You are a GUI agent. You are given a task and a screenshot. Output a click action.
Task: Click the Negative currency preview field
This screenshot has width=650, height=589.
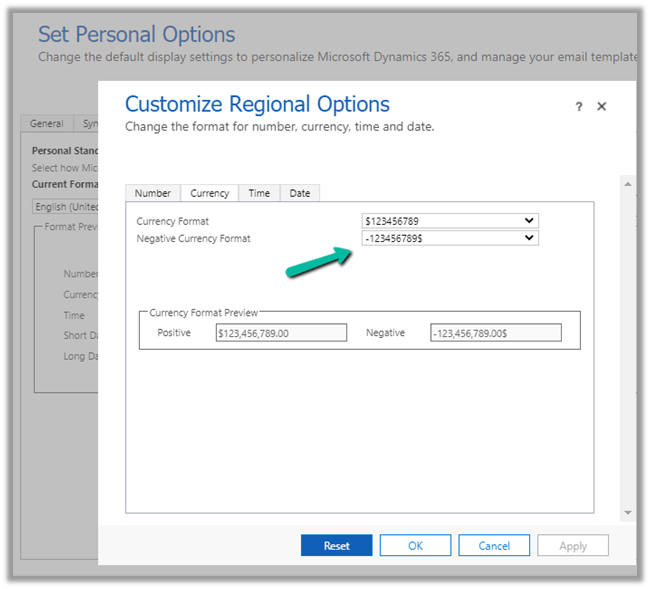click(x=495, y=333)
